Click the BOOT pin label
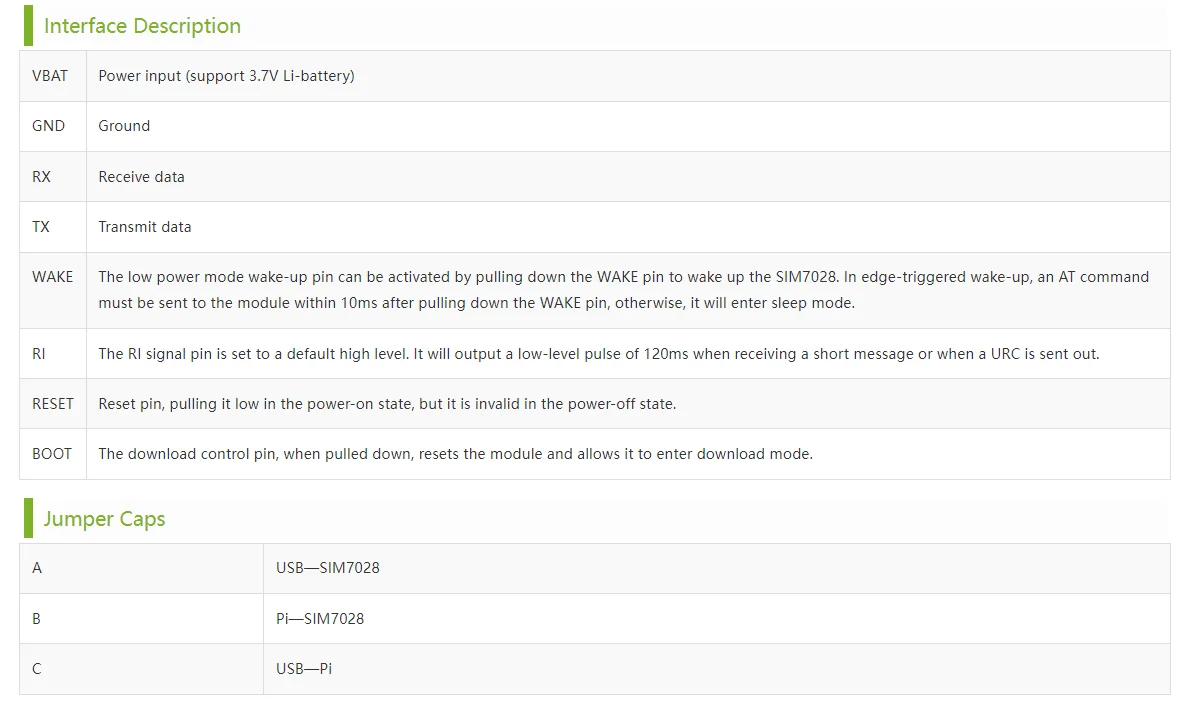 tap(52, 454)
